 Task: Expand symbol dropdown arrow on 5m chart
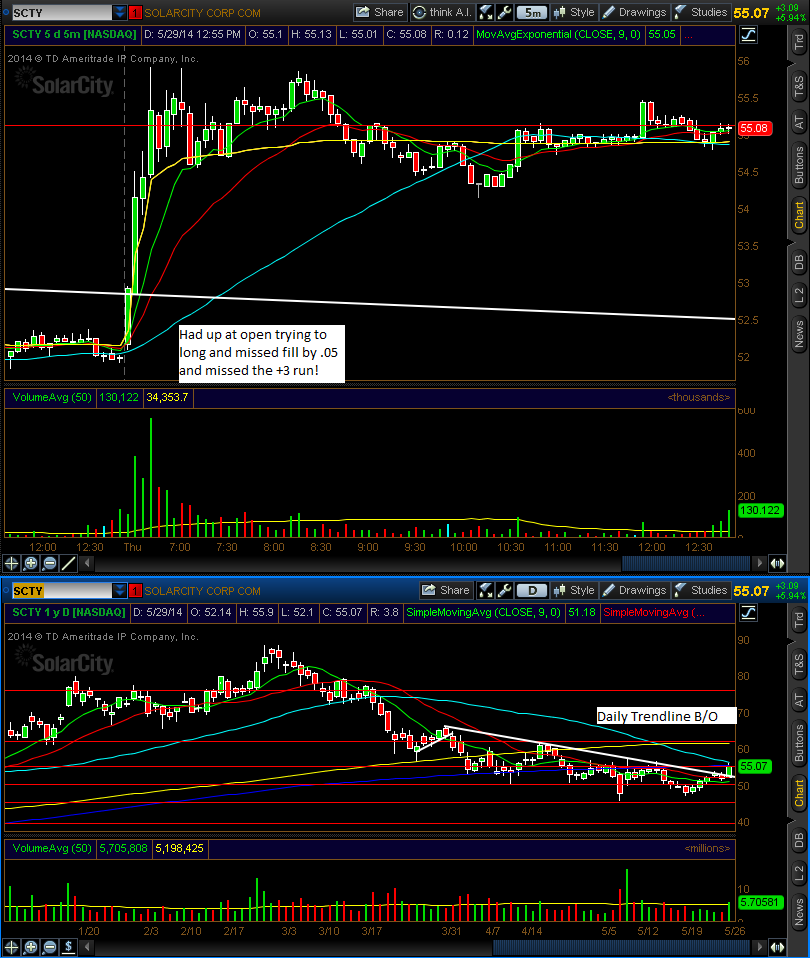[x=120, y=12]
